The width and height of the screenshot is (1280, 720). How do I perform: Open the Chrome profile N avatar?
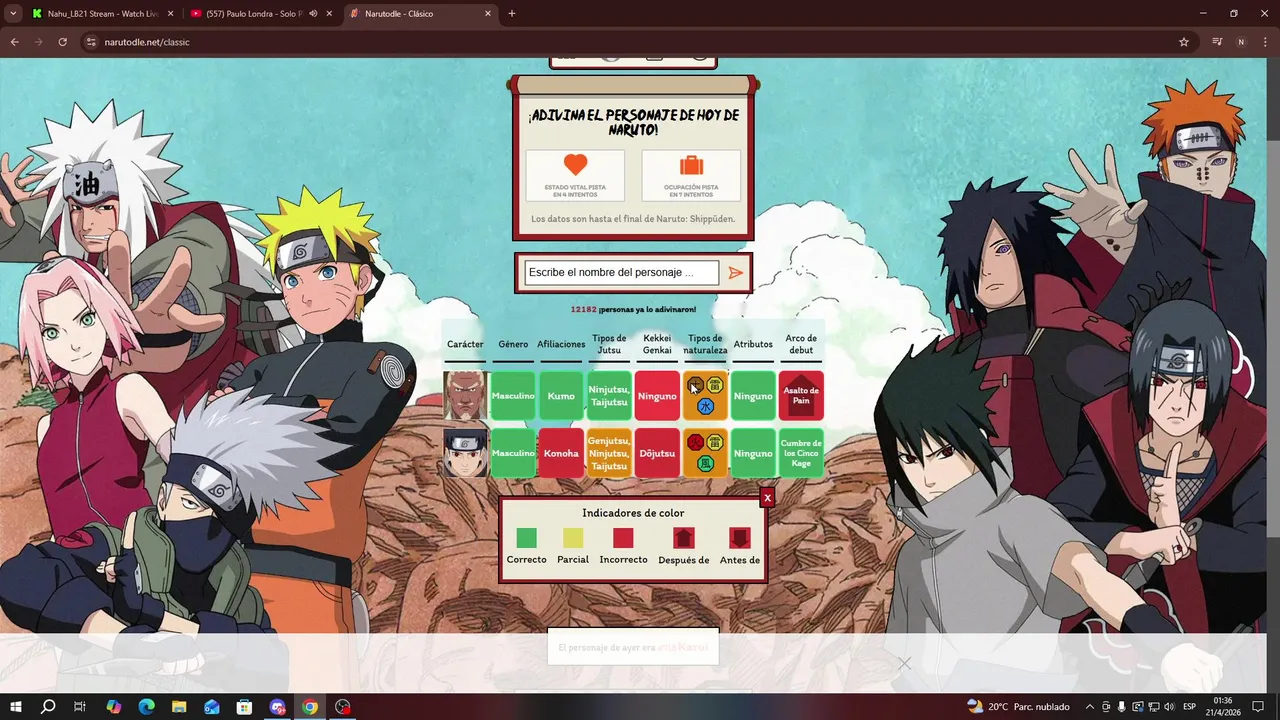point(1241,42)
